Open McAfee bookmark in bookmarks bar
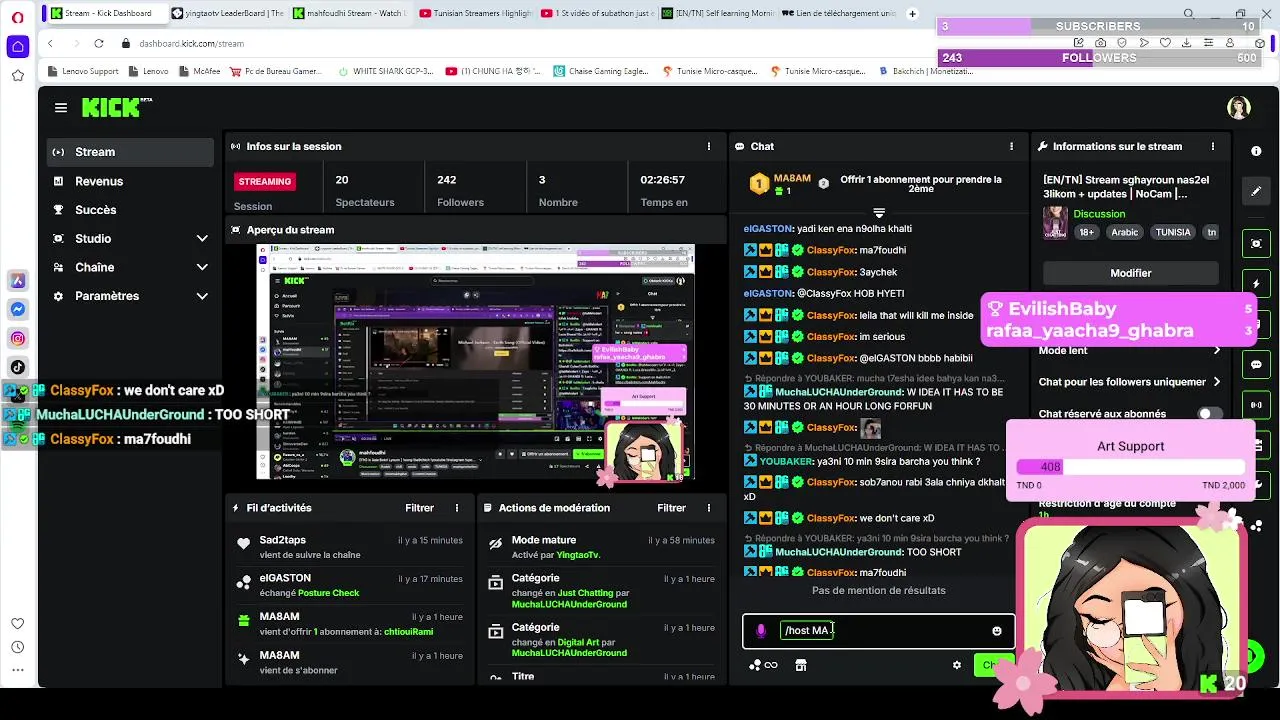The width and height of the screenshot is (1280, 720). tap(200, 72)
